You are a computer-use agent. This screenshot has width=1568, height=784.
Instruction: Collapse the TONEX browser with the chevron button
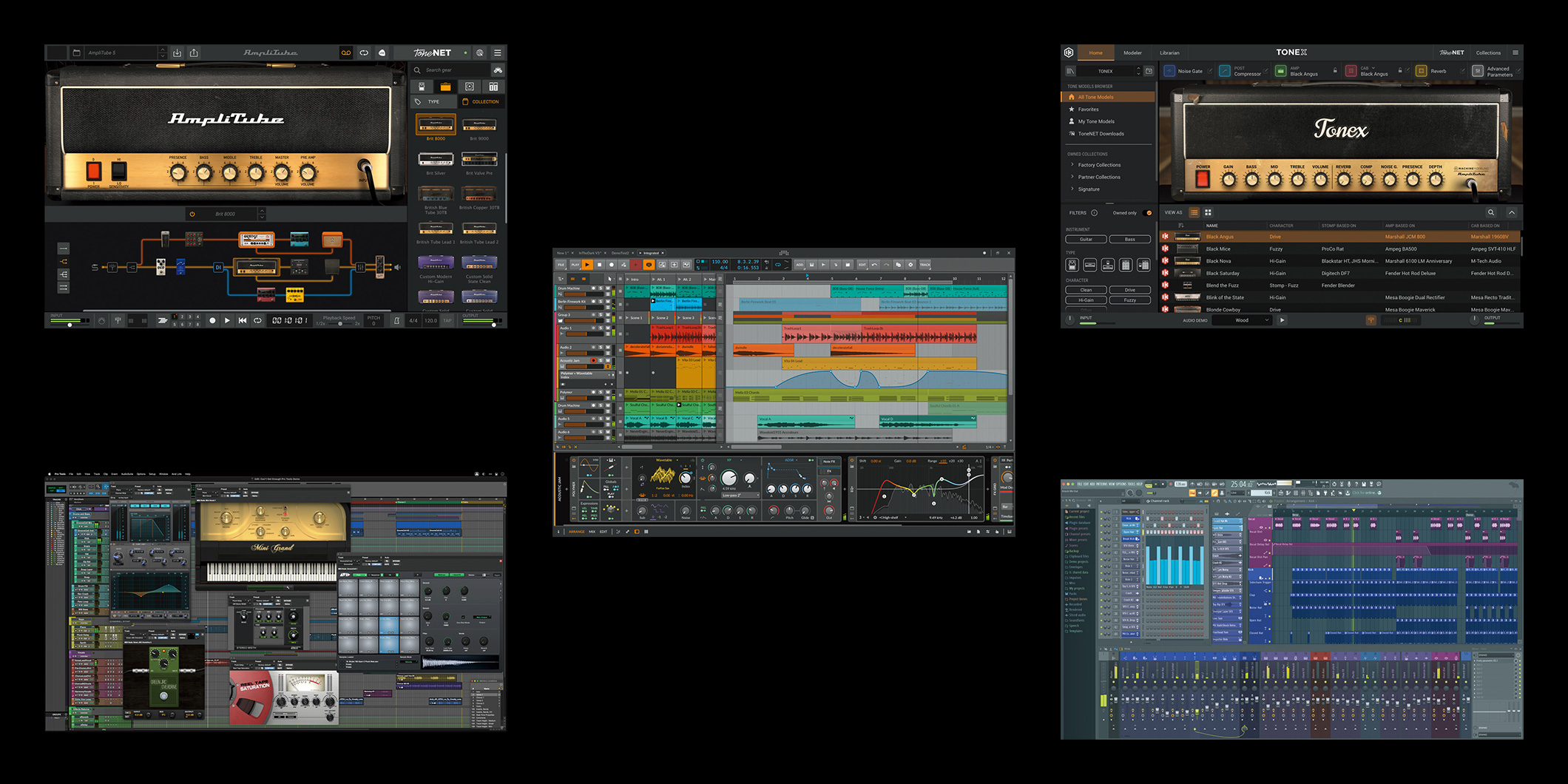(x=1512, y=212)
